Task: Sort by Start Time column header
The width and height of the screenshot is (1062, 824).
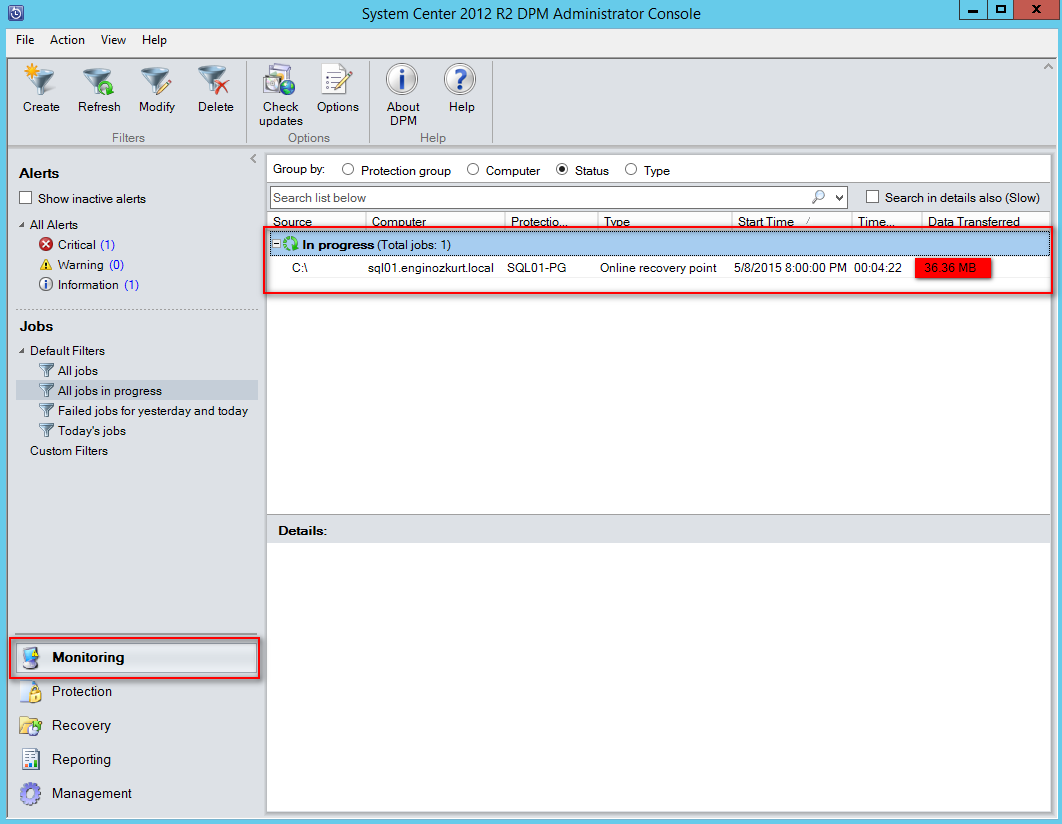Action: [791, 221]
